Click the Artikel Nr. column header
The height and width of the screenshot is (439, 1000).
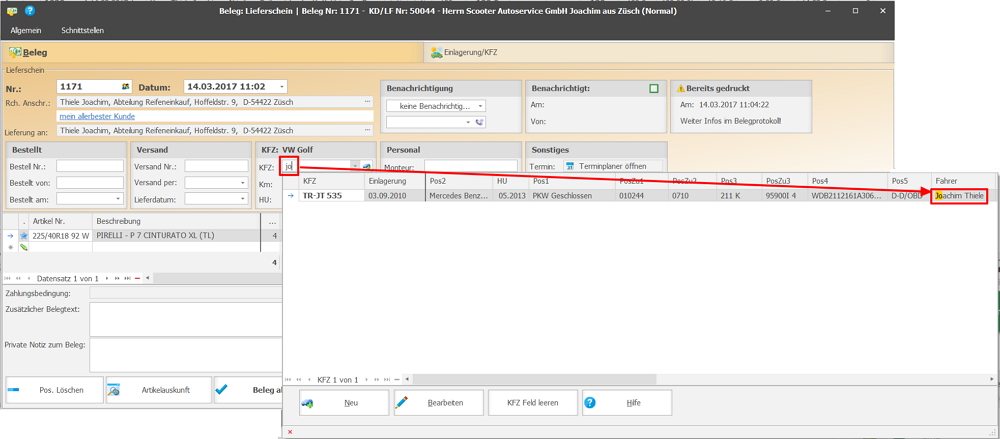click(x=61, y=221)
